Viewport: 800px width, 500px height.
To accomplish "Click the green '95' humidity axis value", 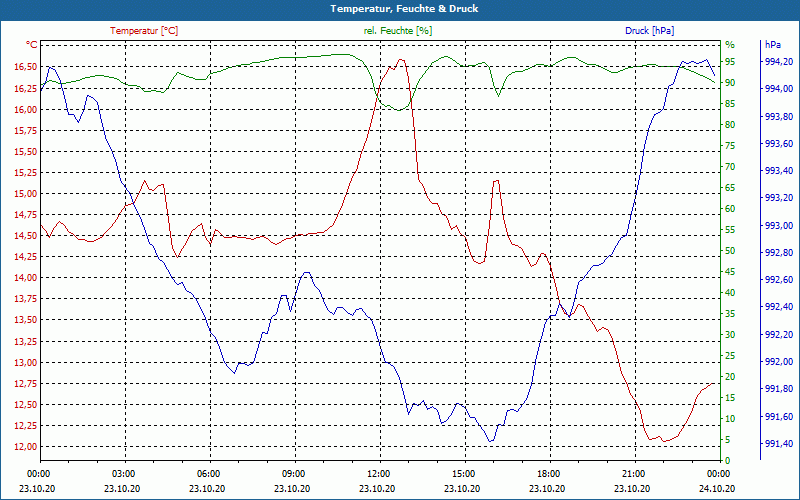I will point(730,62).
